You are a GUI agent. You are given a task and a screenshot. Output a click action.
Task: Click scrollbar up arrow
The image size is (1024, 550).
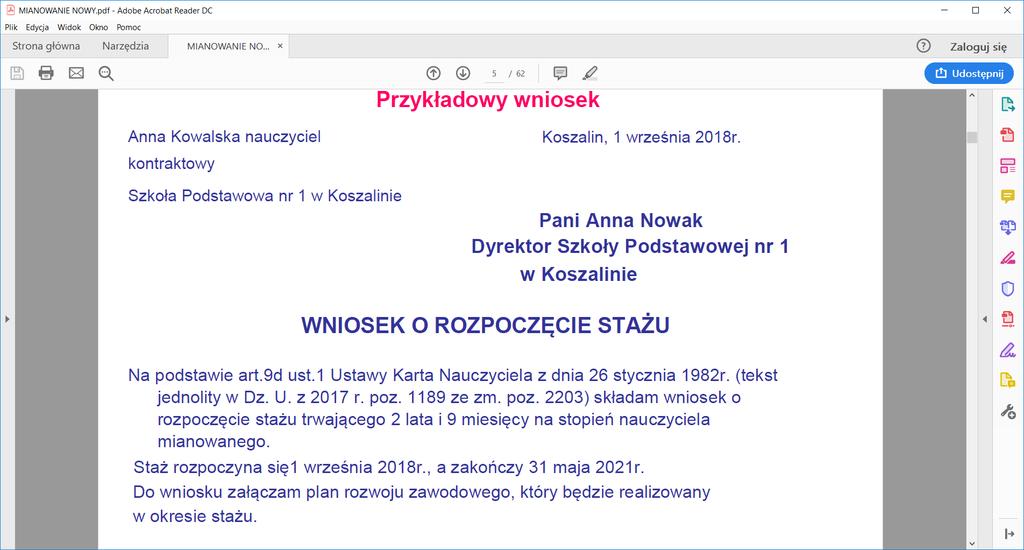click(x=972, y=95)
